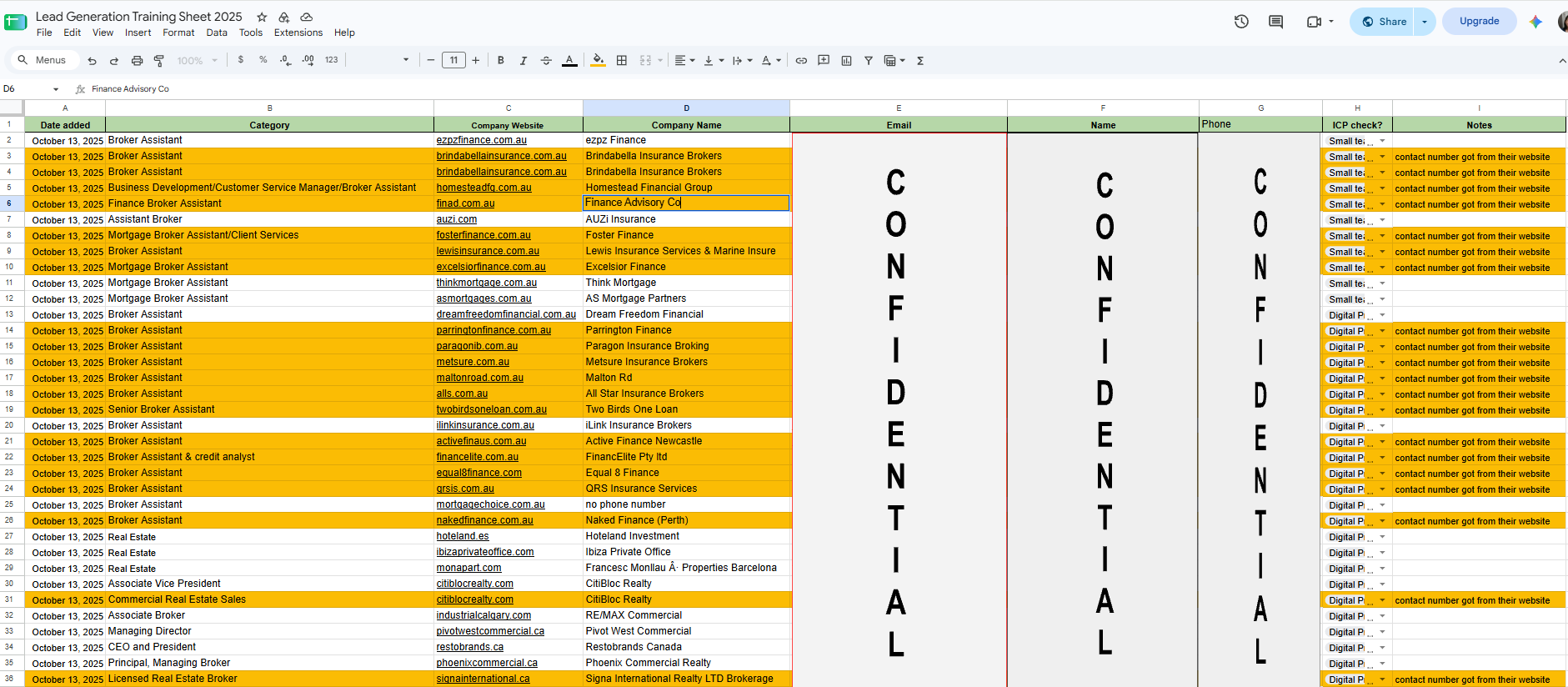Open the text color picker

(569, 60)
